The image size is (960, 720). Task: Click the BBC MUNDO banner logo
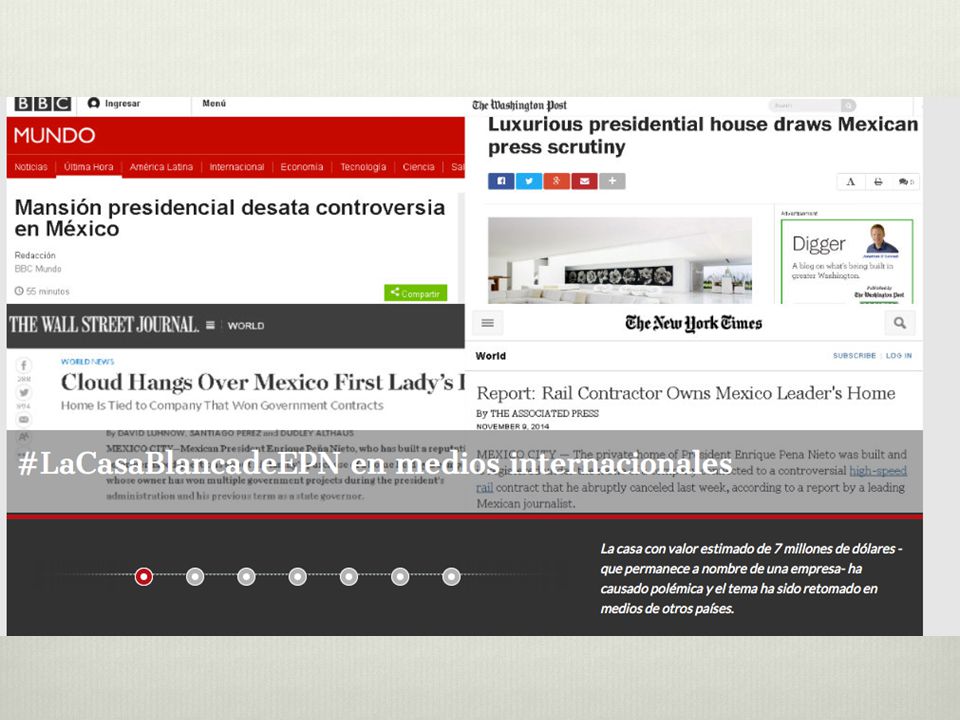[54, 135]
